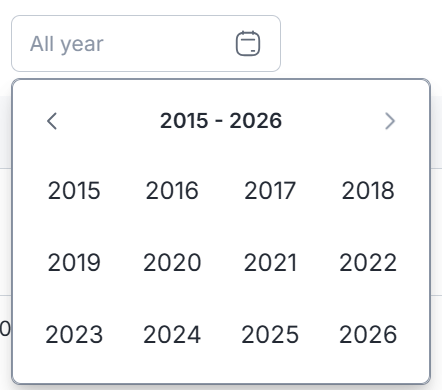Pick 2024 from the year grid
This screenshot has height=390, width=442.
click(172, 334)
